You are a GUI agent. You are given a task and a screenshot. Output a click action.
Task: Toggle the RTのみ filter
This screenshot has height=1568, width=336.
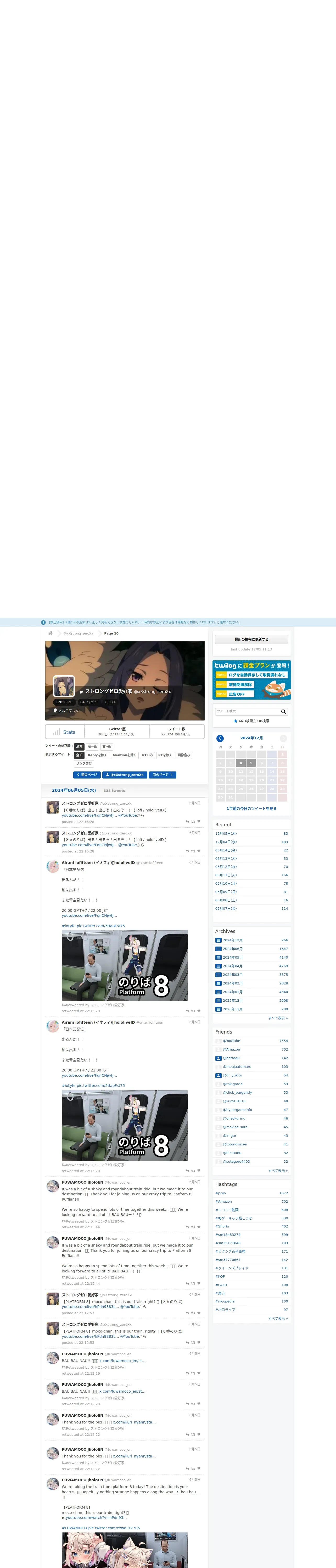(x=148, y=756)
